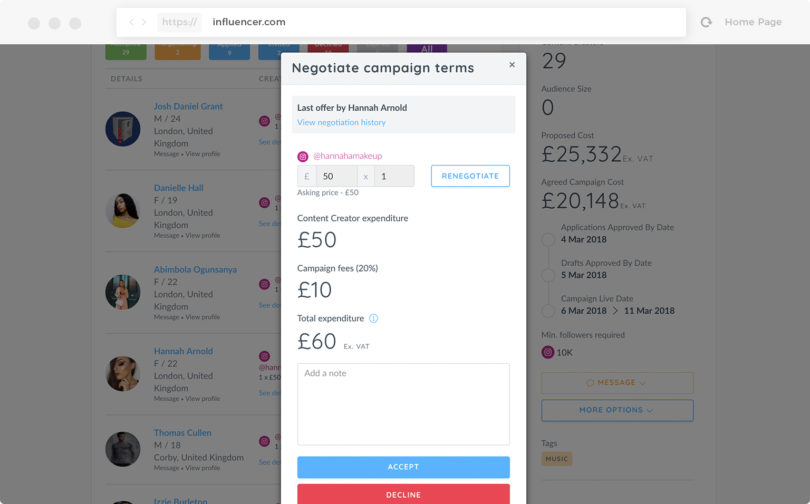The height and width of the screenshot is (504, 810).
Task: Select the Music tag
Action: pos(556,459)
